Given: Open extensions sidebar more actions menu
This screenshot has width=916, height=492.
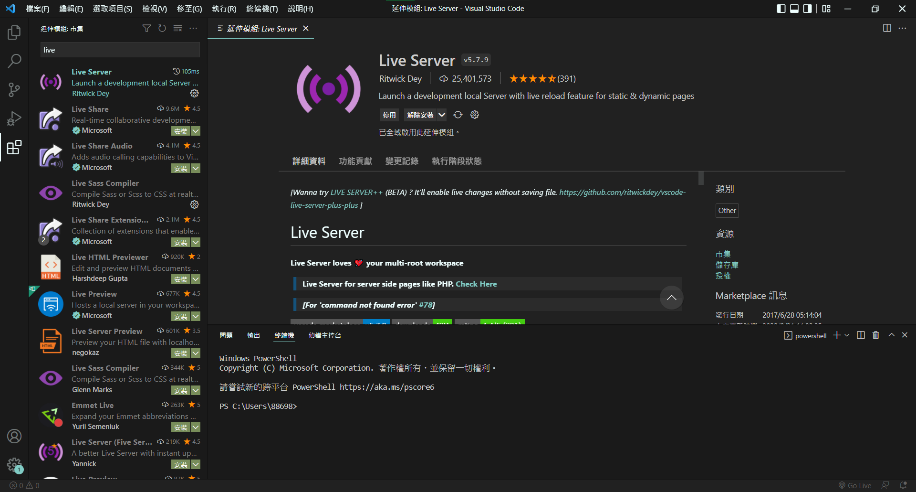Looking at the screenshot, I should (193, 28).
